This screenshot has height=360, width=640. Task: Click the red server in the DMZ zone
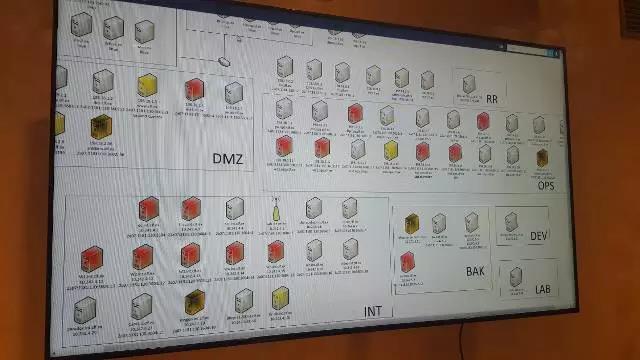coord(194,90)
